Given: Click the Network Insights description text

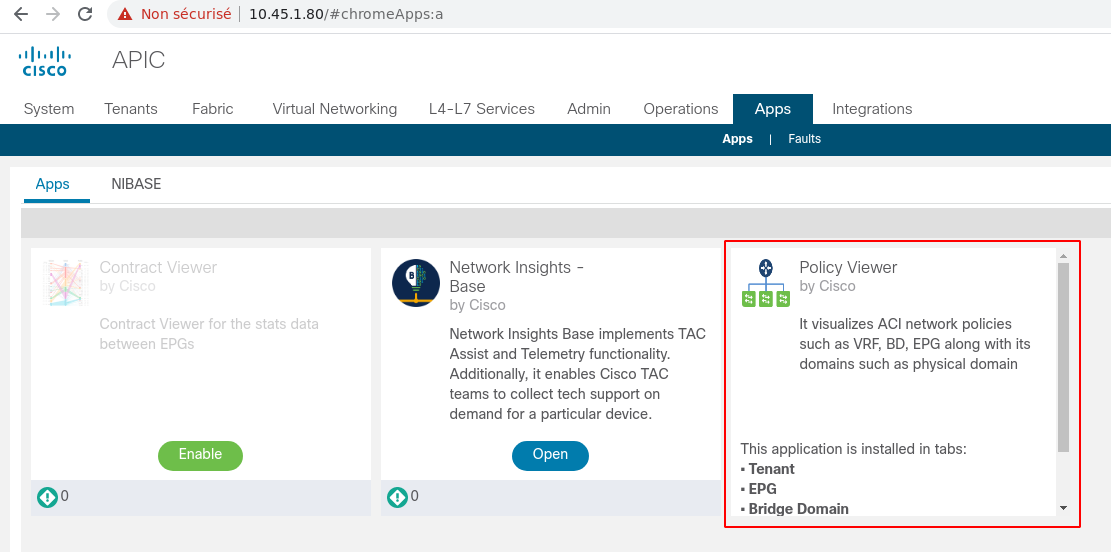Looking at the screenshot, I should (x=577, y=373).
